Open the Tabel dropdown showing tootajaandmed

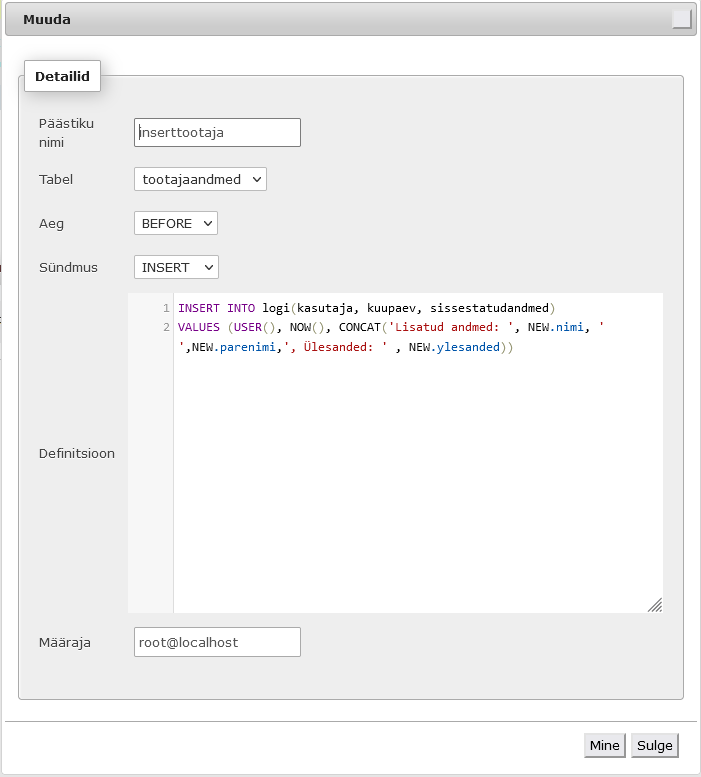(200, 179)
